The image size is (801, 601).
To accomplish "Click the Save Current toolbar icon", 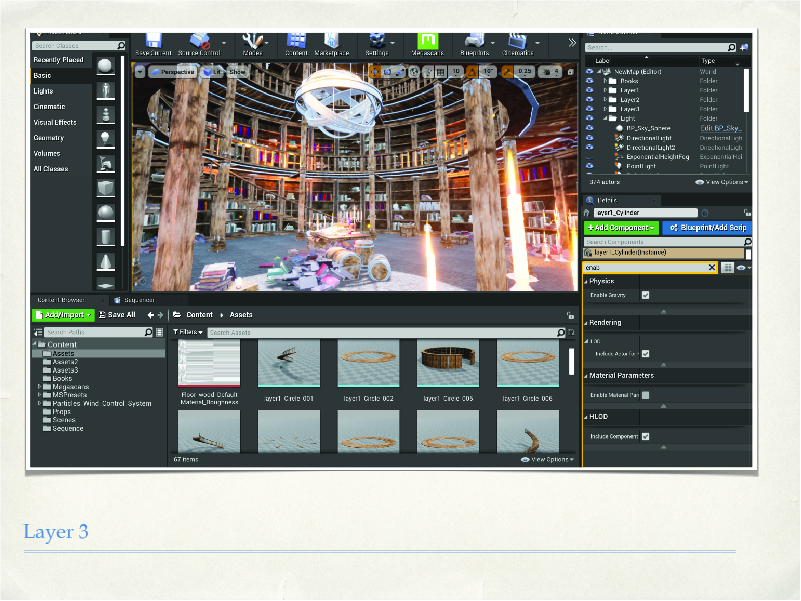I will [x=153, y=42].
